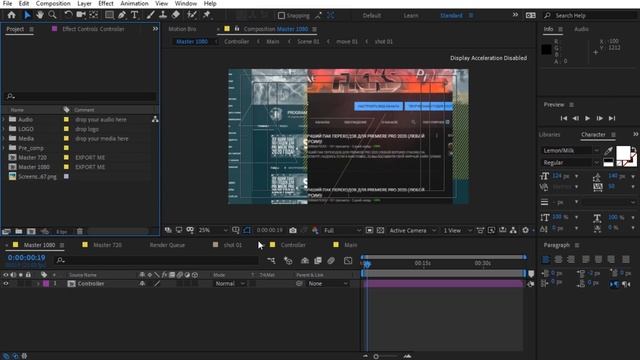
Task: Select the Puppet Pin tool
Action: (207, 15)
